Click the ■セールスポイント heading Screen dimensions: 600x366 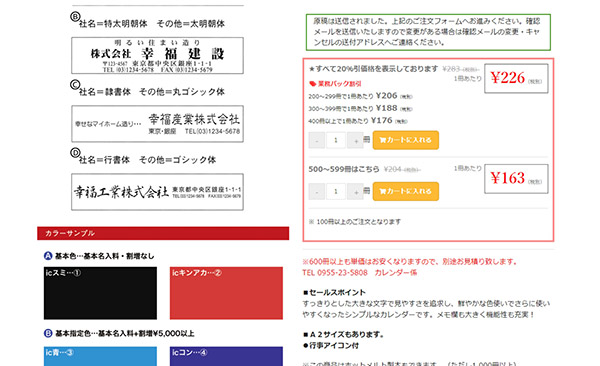pyautogui.click(x=334, y=292)
